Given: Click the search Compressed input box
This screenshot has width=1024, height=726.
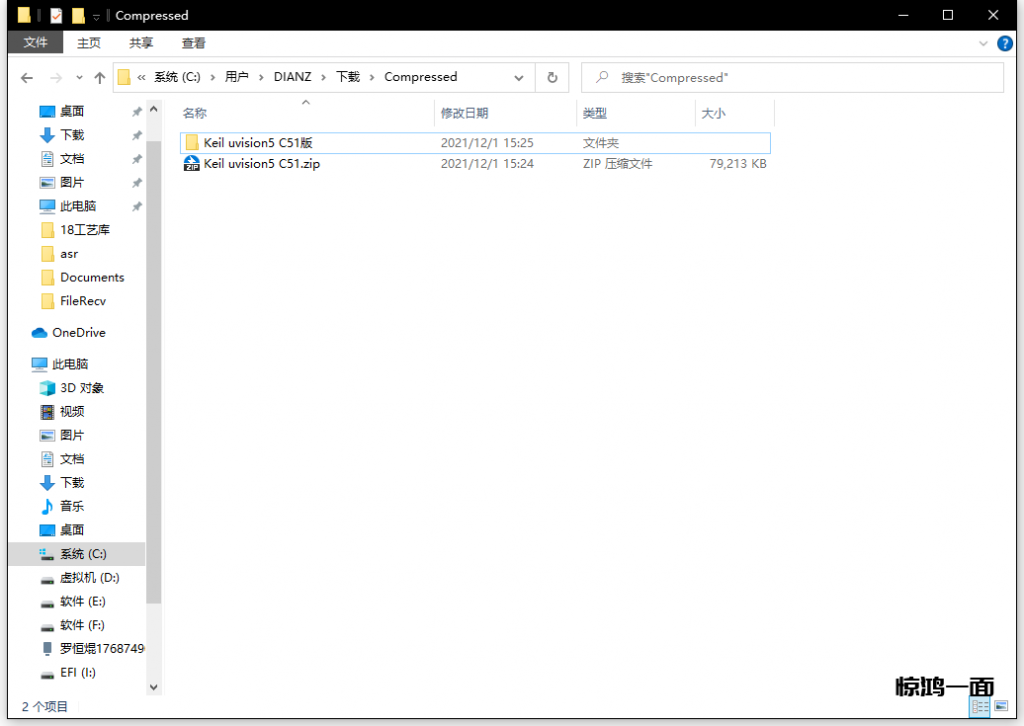Looking at the screenshot, I should [800, 78].
